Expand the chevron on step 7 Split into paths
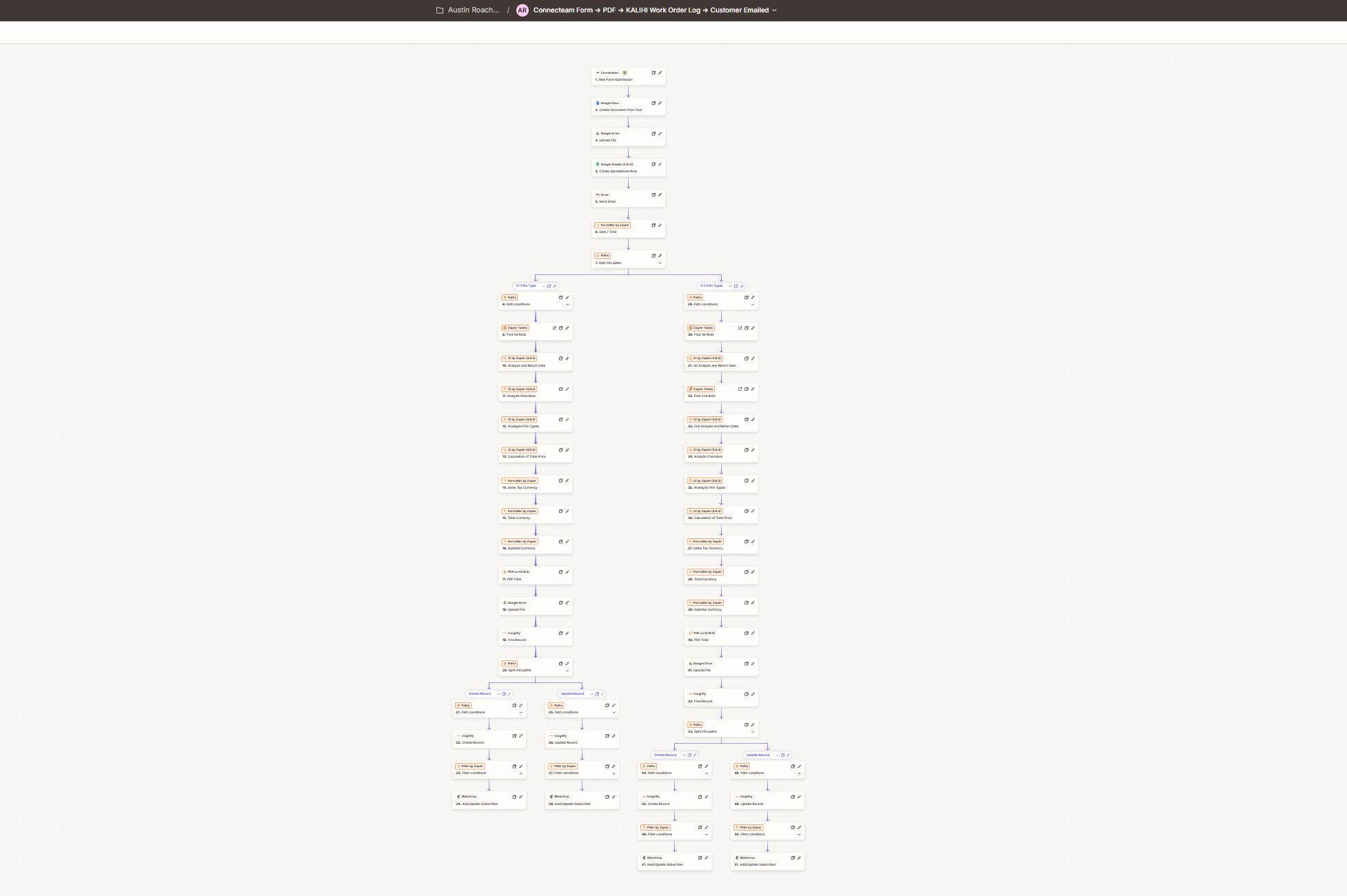Screen dimensions: 1347x896 [660, 263]
